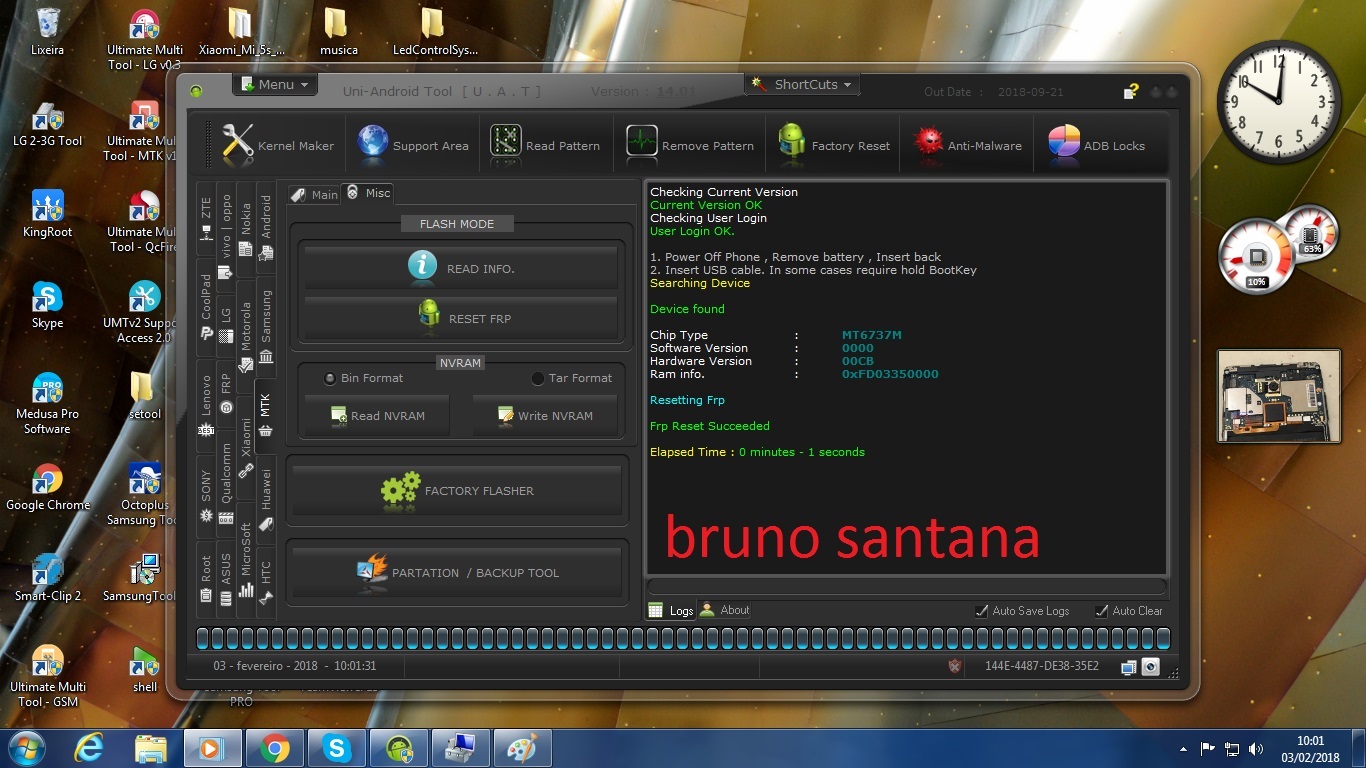This screenshot has width=1366, height=768.
Task: Open the Logs tab
Action: point(671,610)
